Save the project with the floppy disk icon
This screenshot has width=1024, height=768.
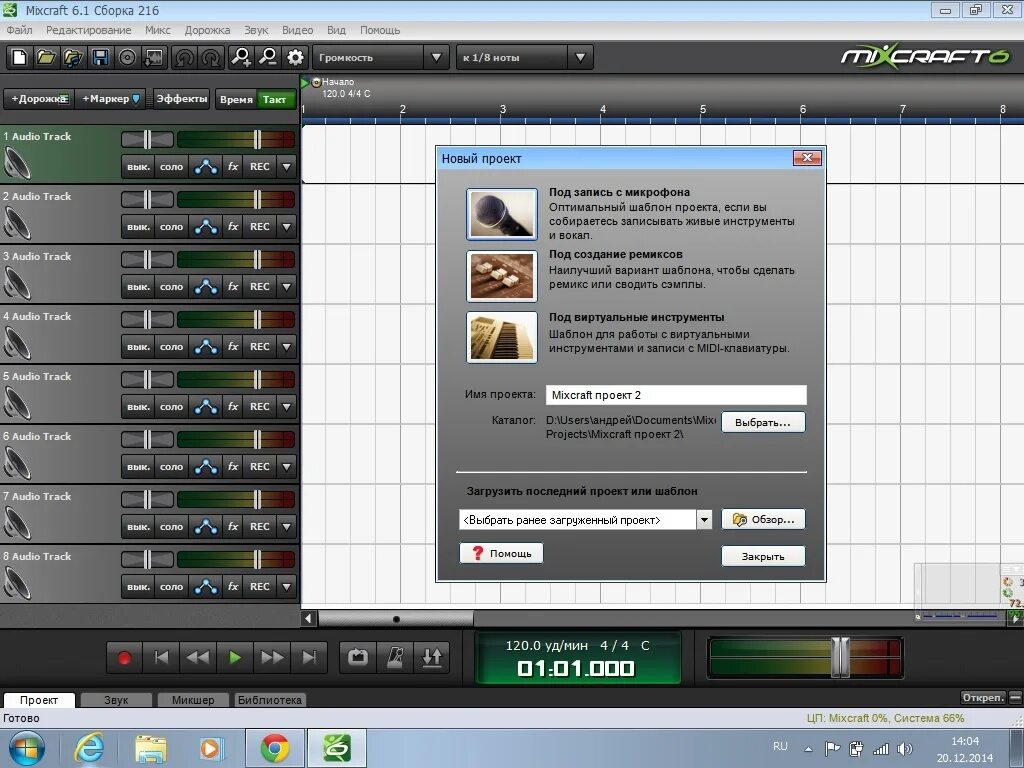[x=100, y=57]
